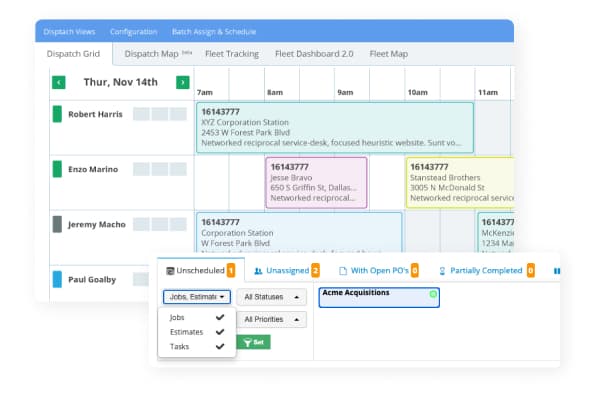Click the With Open PO's document icon

(x=342, y=270)
